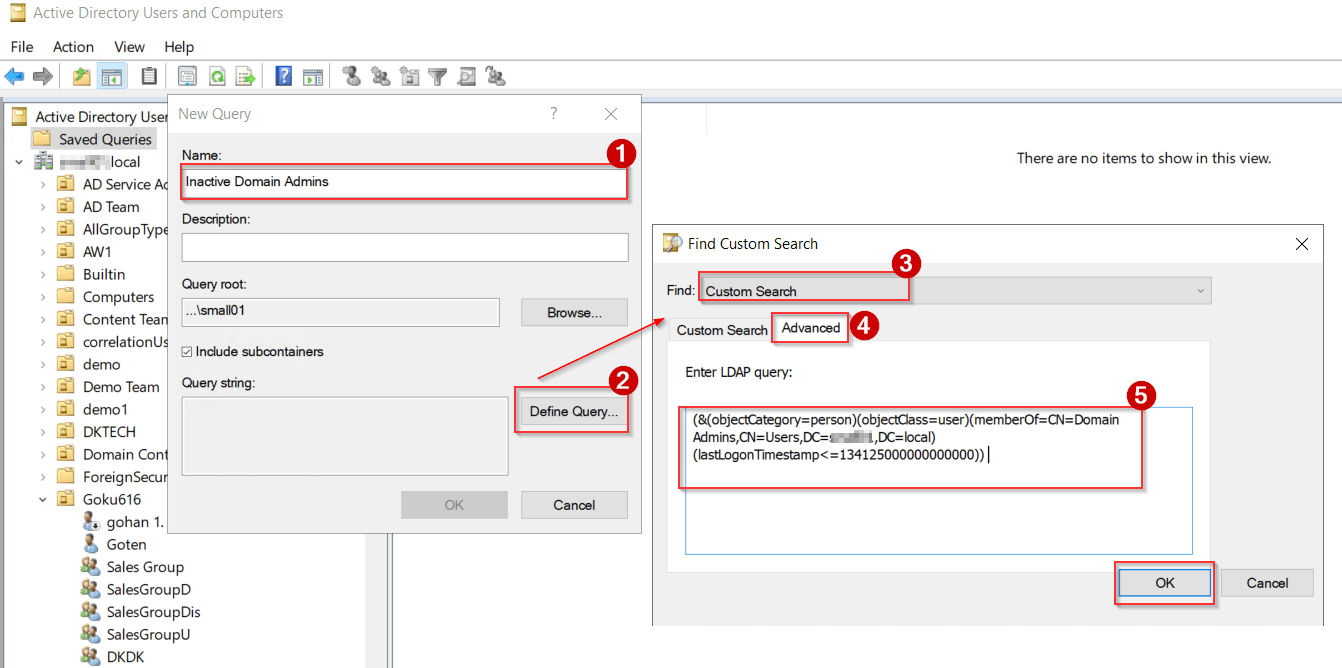Open the View menu
The image size is (1342, 668).
pos(129,47)
